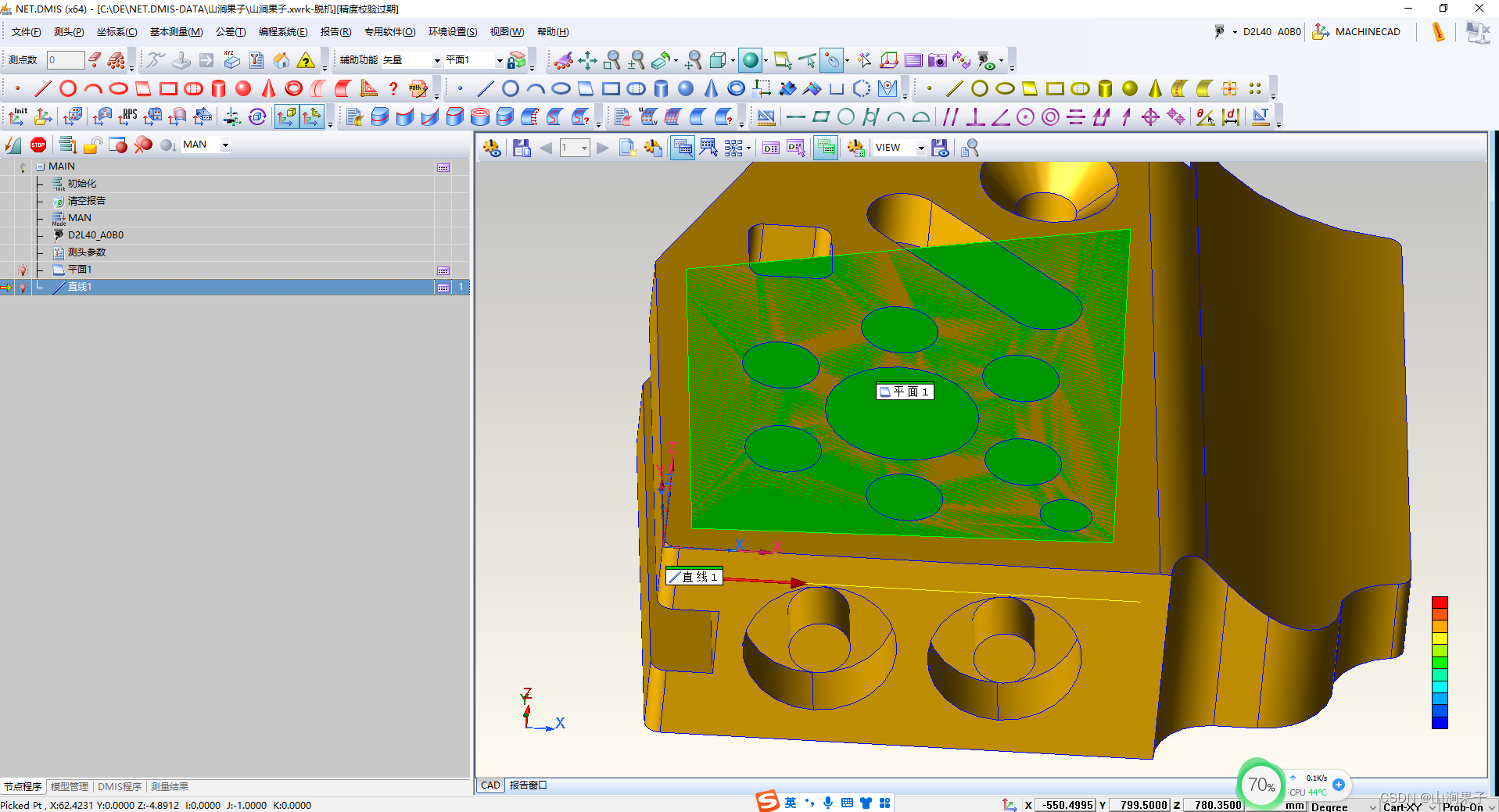Switch to the 模型管理 tab
The height and width of the screenshot is (812, 1499).
coord(70,787)
